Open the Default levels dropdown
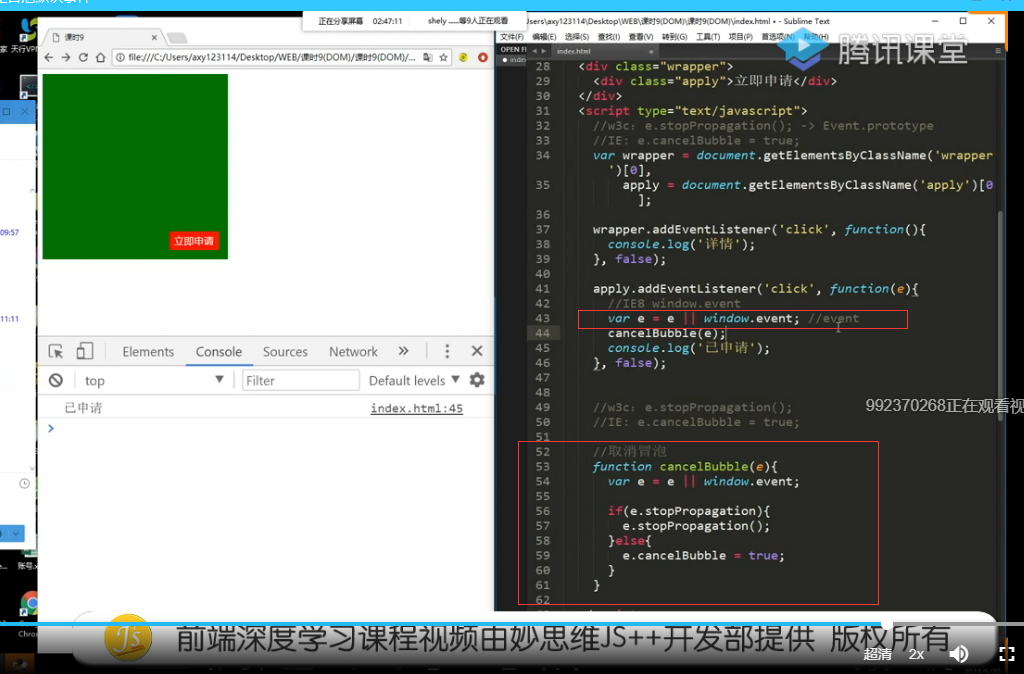This screenshot has width=1024, height=674. pyautogui.click(x=414, y=380)
